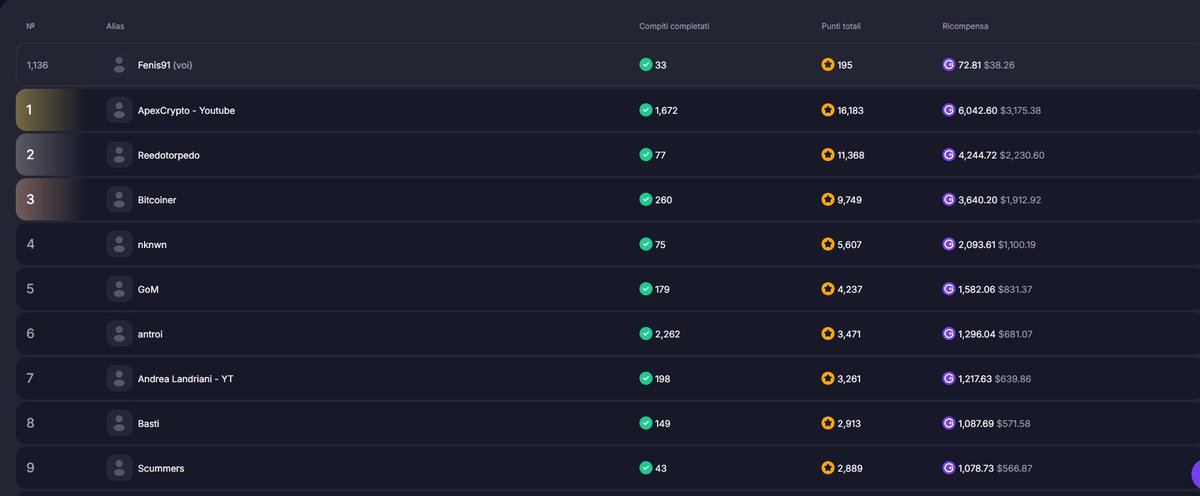
Task: Click the Fenis91 (voi) alias
Action: (165, 65)
